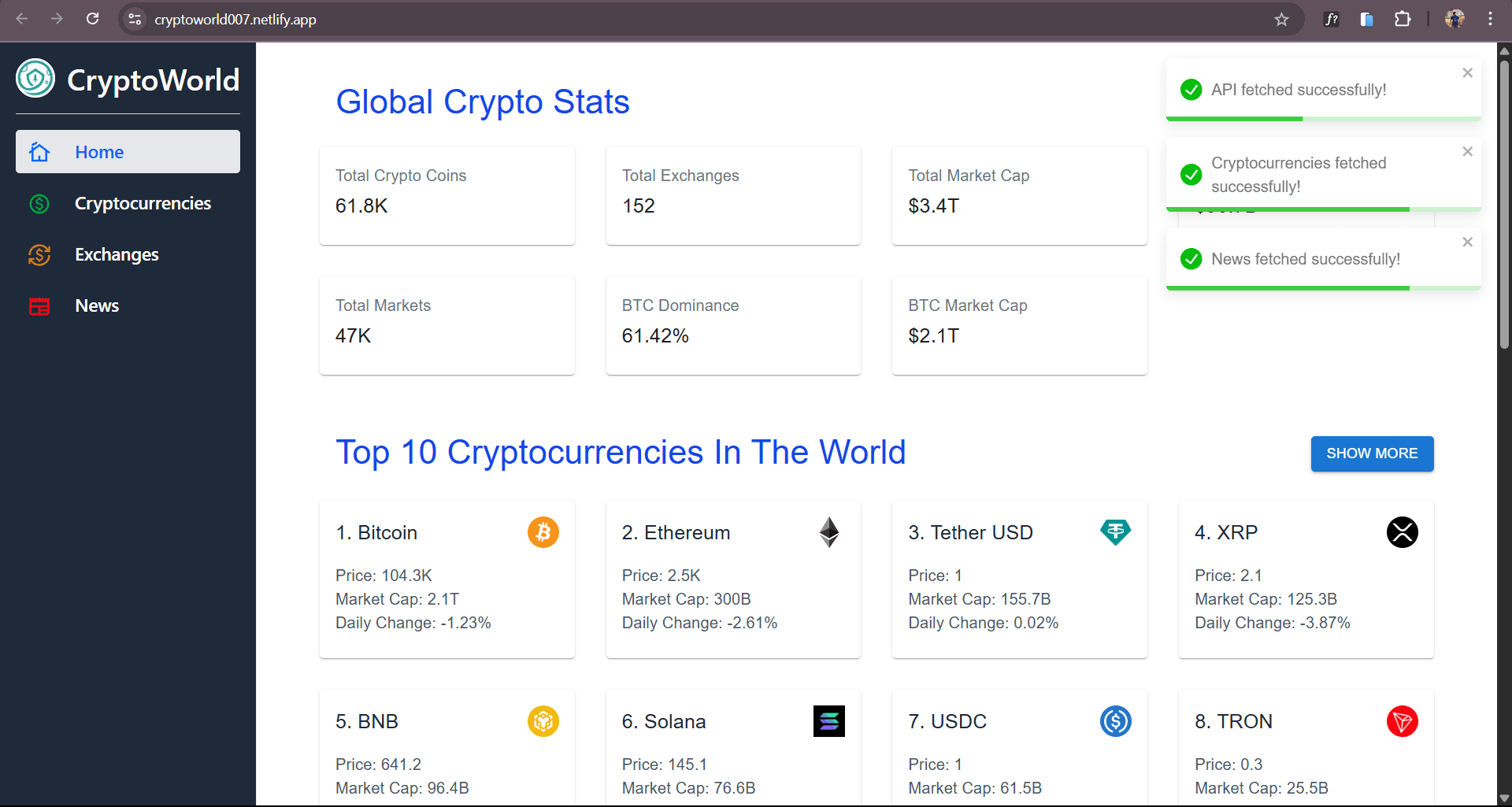The height and width of the screenshot is (807, 1512).
Task: Click Top 10 Cryptocurrencies In The World heading
Action: (621, 453)
